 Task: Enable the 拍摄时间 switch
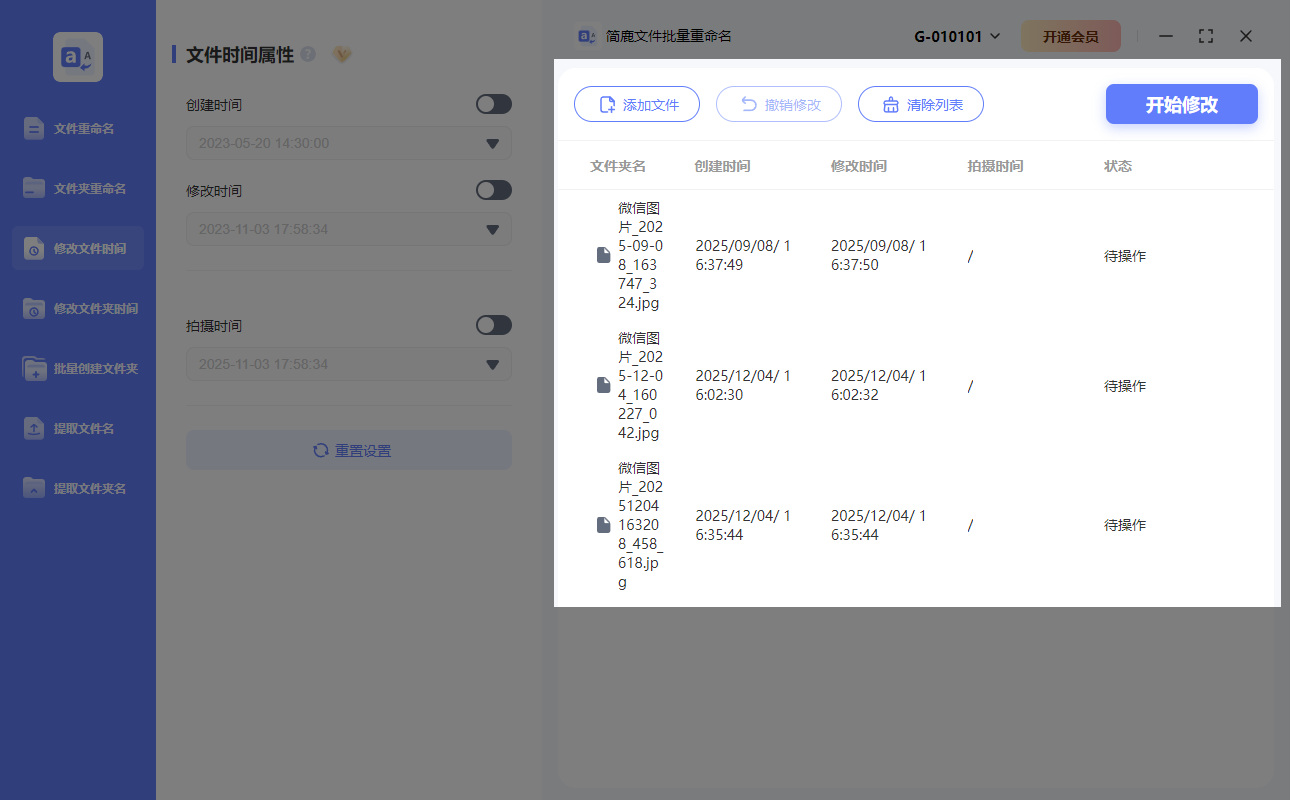tap(493, 325)
